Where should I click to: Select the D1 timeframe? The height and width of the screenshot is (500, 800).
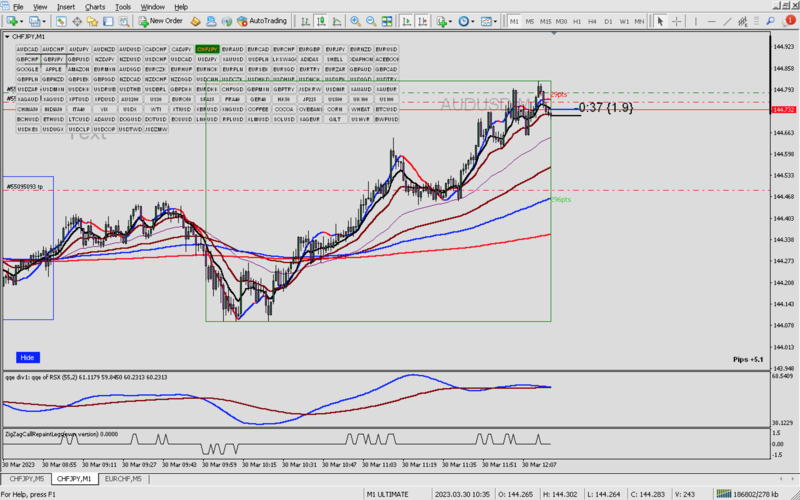click(608, 21)
